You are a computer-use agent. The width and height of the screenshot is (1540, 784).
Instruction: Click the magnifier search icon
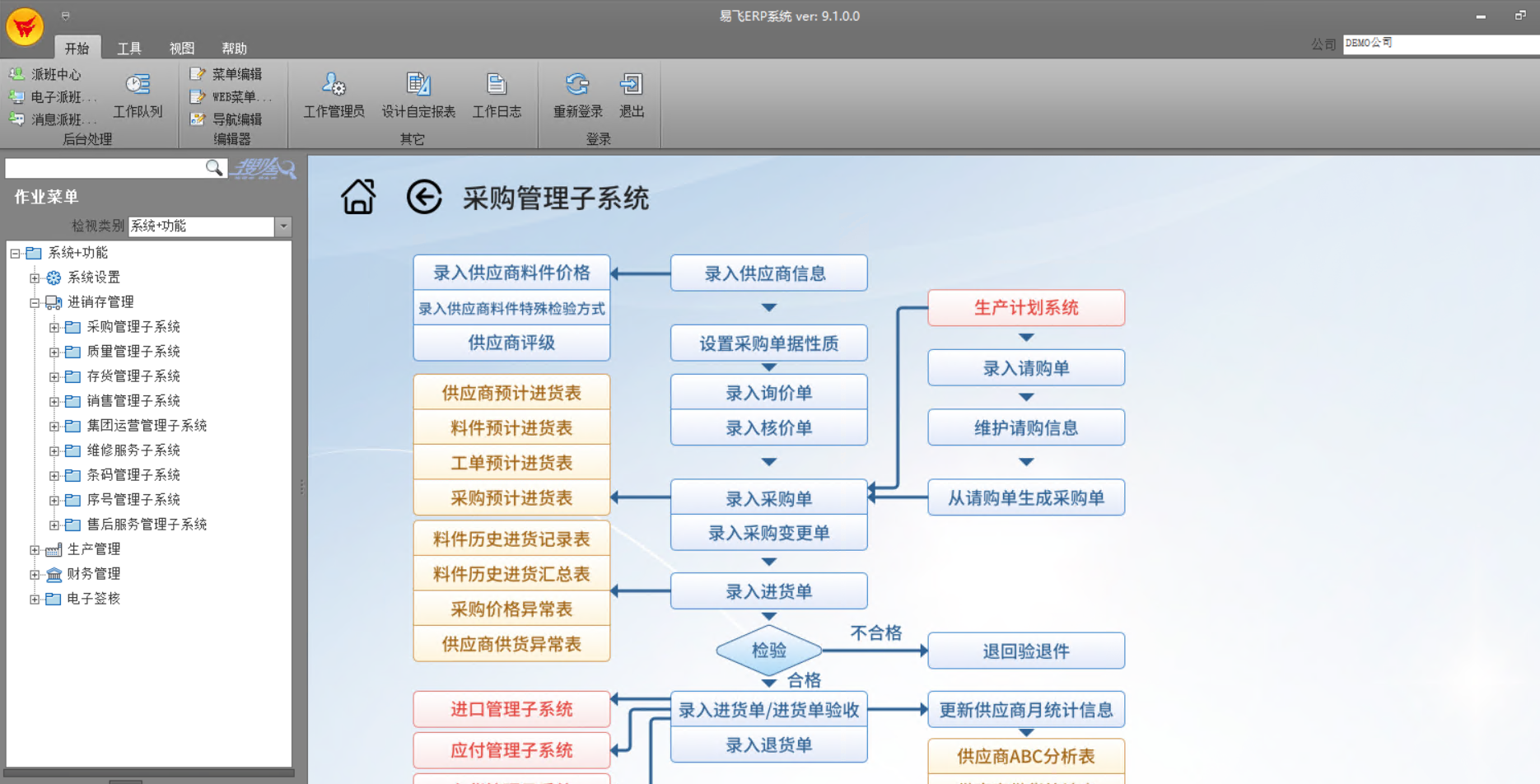(214, 168)
